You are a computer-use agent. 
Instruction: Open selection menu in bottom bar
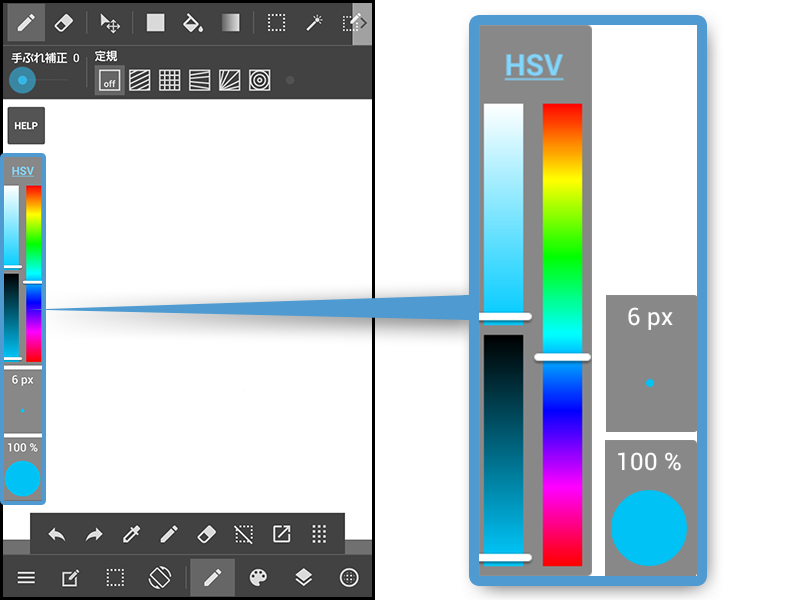click(x=115, y=578)
